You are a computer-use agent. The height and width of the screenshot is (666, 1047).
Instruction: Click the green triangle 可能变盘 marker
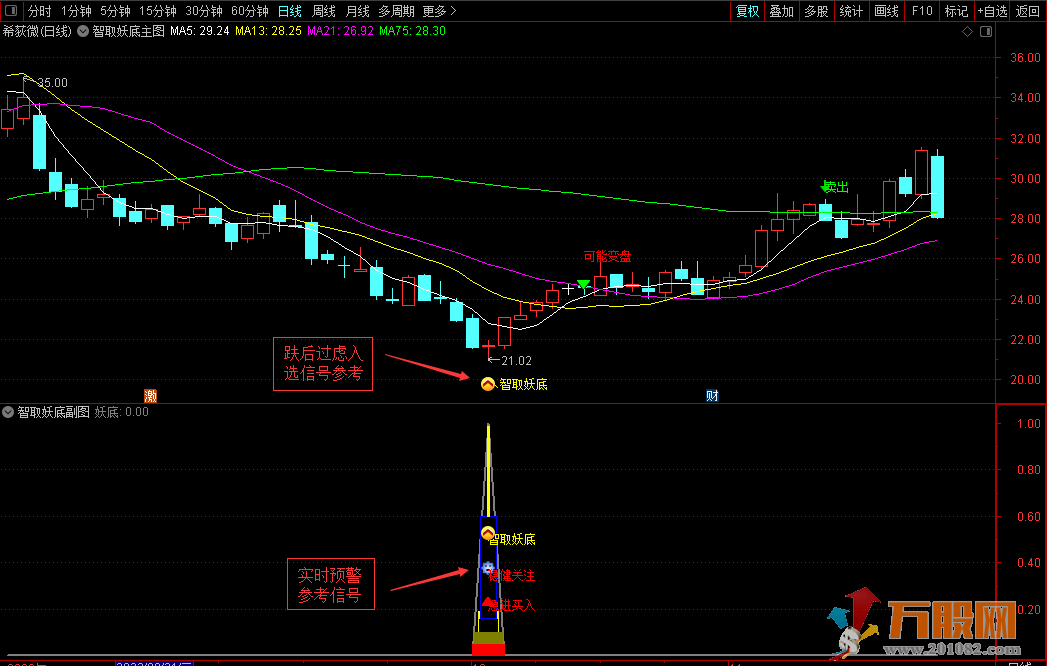coord(583,285)
